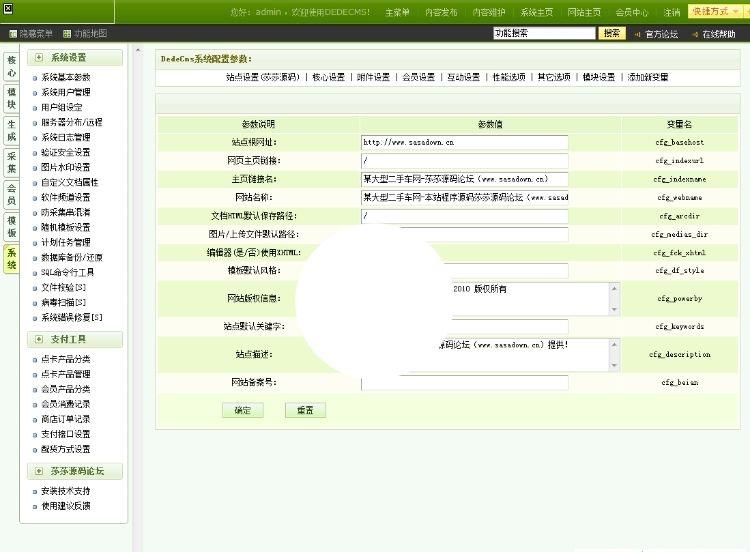The height and width of the screenshot is (552, 750).
Task: Switch to the 互动设置 config tab
Action: pyautogui.click(x=463, y=77)
